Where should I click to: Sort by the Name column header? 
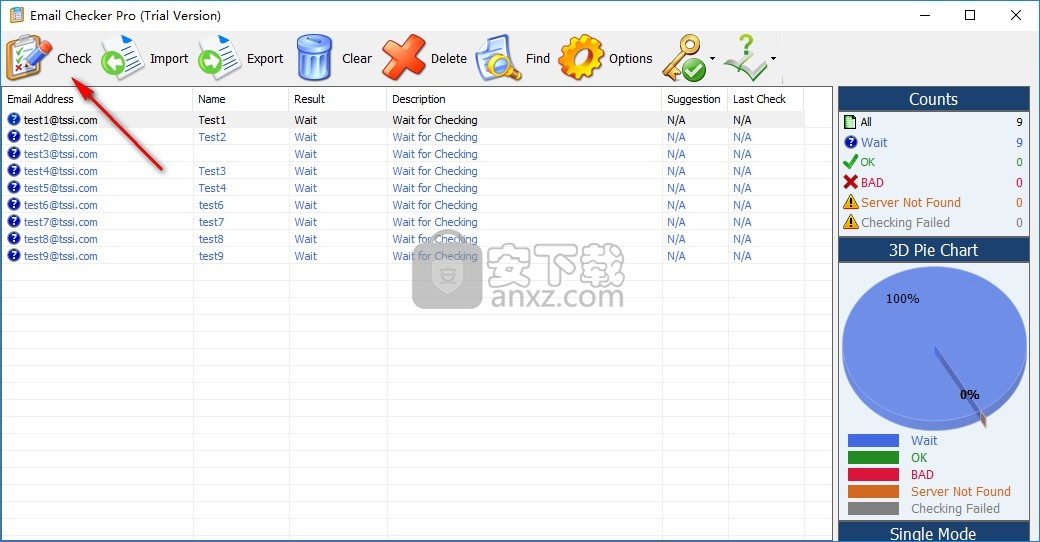point(241,99)
